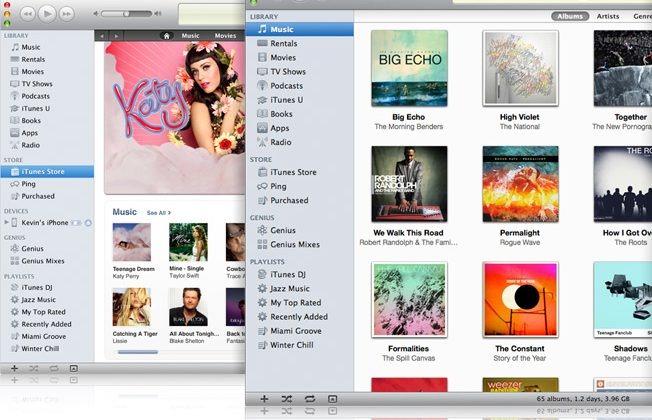
Task: Switch to the Artists view tab
Action: 608,16
